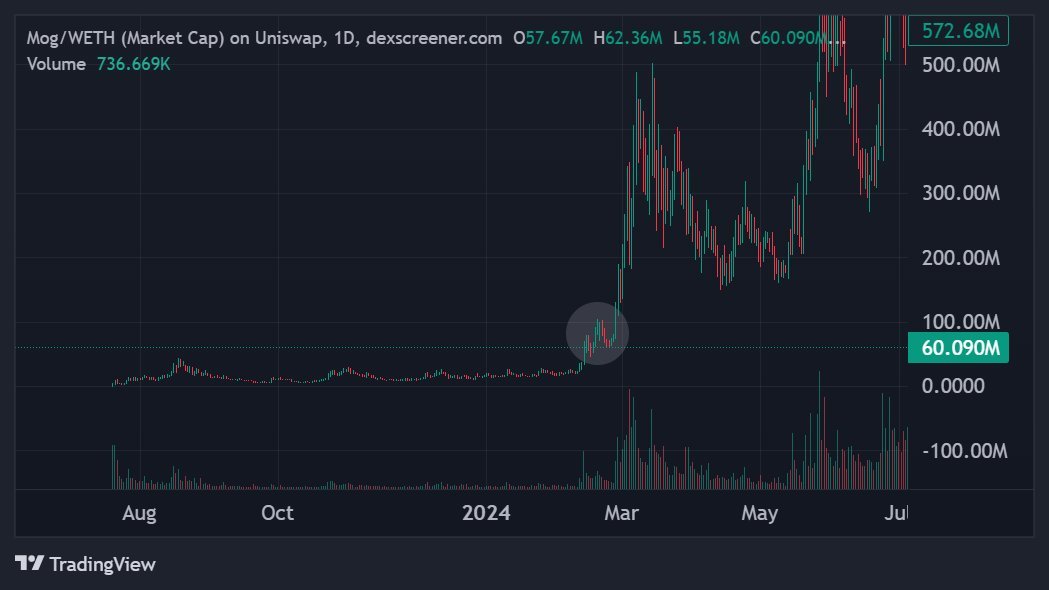Click the TradingView logo link
The width and height of the screenshot is (1049, 590).
pyautogui.click(x=85, y=564)
